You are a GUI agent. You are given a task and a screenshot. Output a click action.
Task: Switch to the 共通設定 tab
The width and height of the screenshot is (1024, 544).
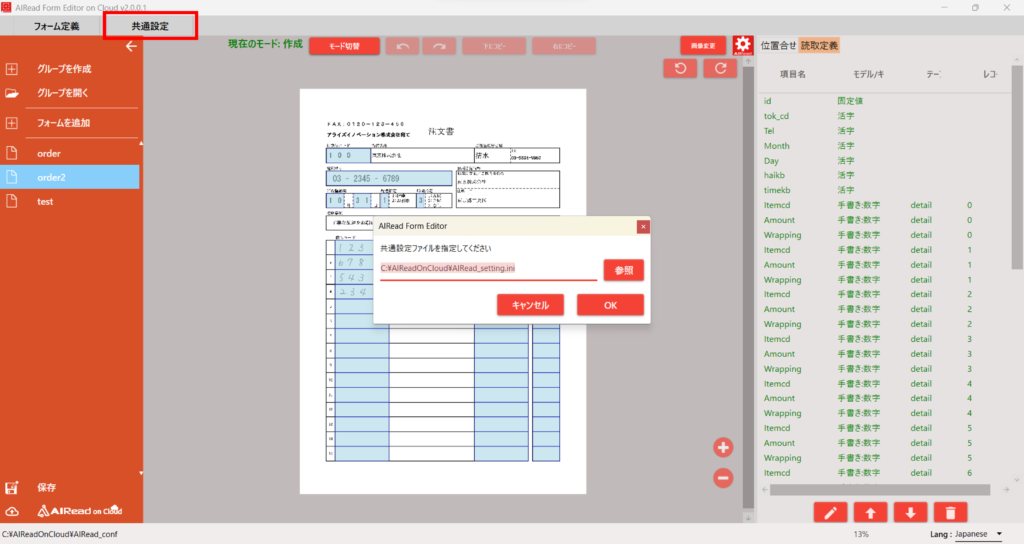pyautogui.click(x=150, y=26)
